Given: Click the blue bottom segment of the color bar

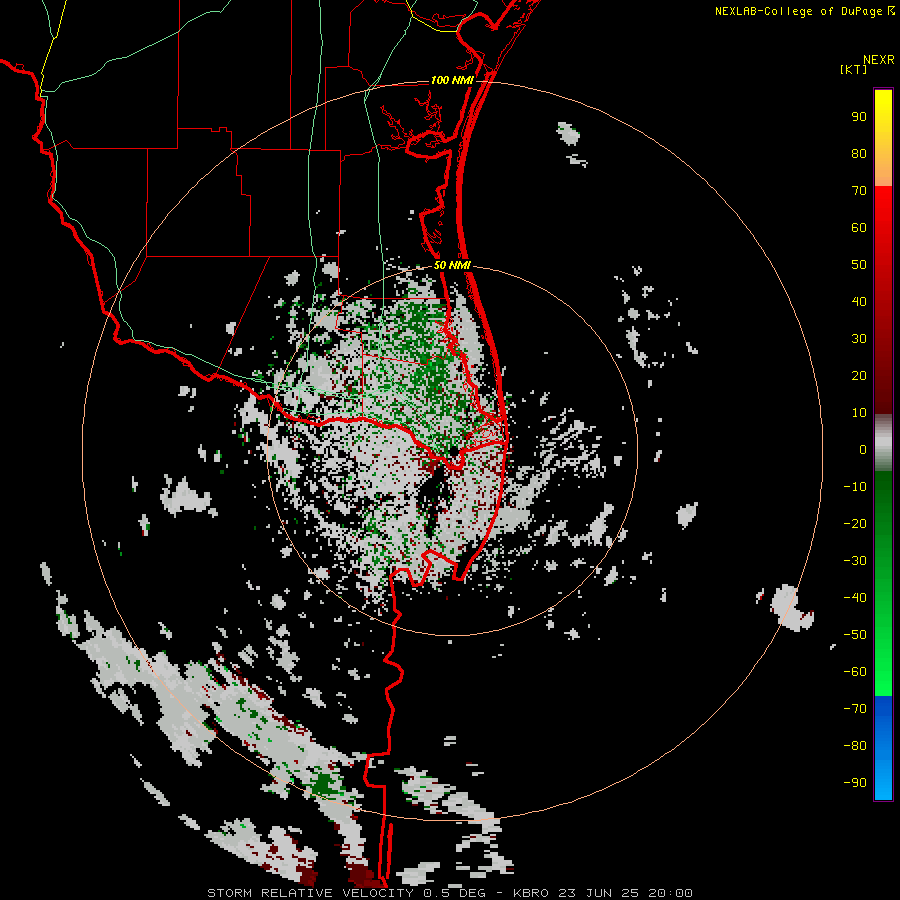Looking at the screenshot, I should point(883,748).
